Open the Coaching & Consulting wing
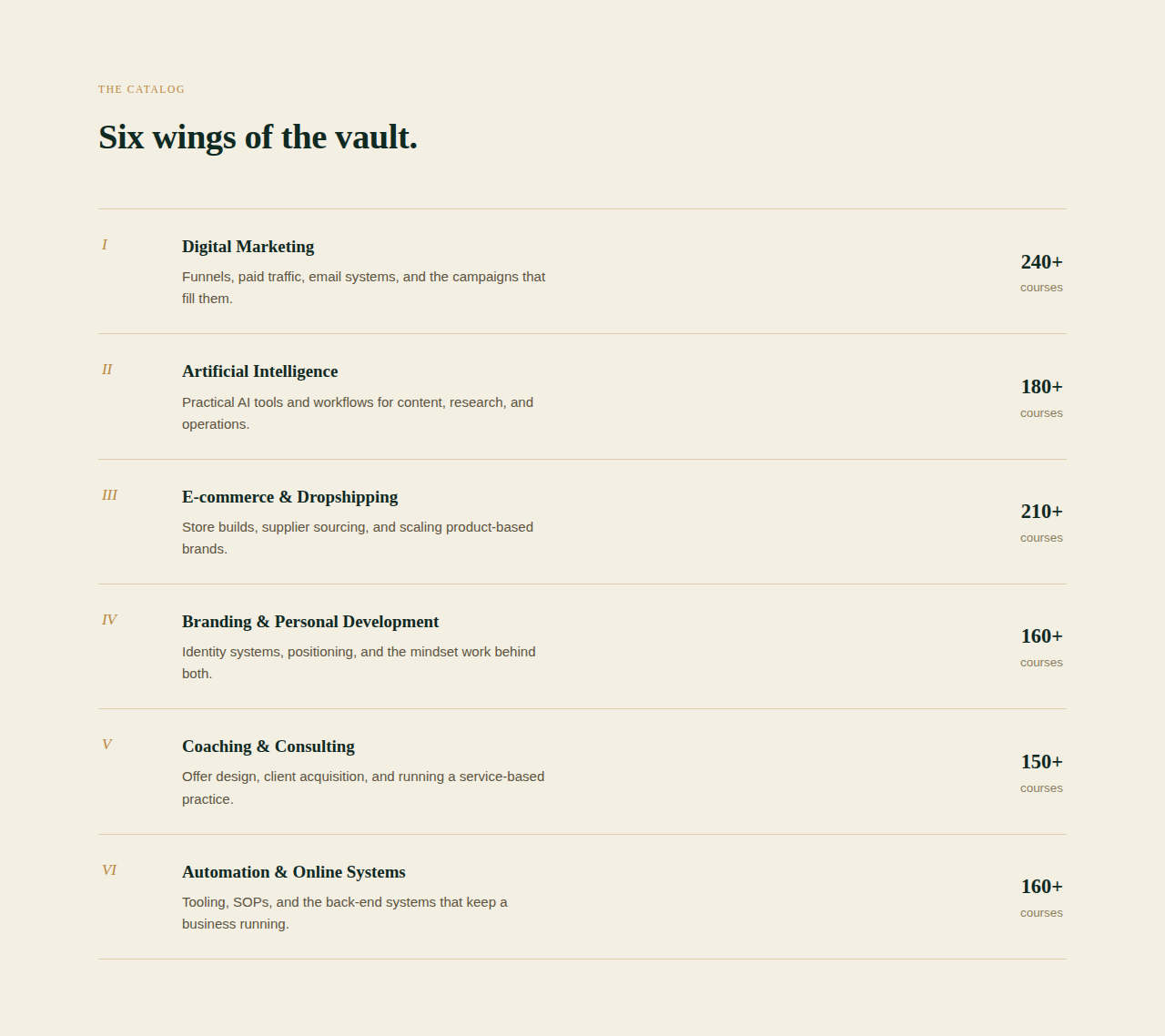This screenshot has height=1036, width=1165. (268, 747)
